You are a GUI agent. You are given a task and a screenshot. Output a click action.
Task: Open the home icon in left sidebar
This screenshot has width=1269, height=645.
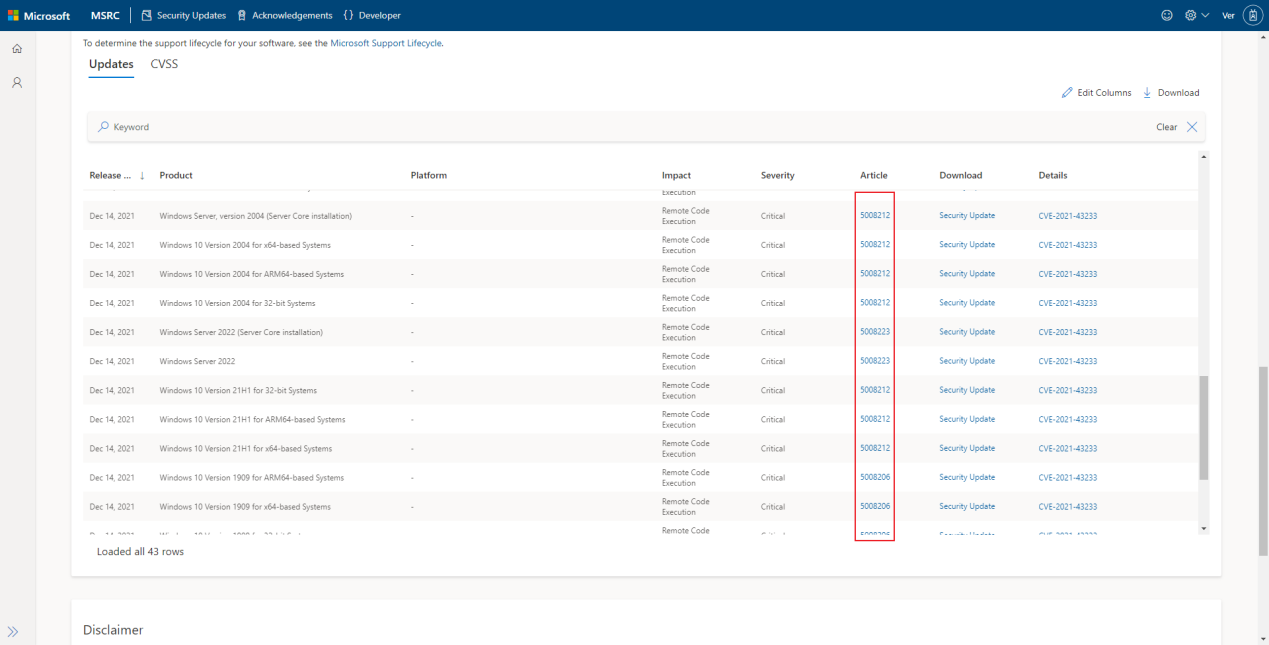point(17,48)
